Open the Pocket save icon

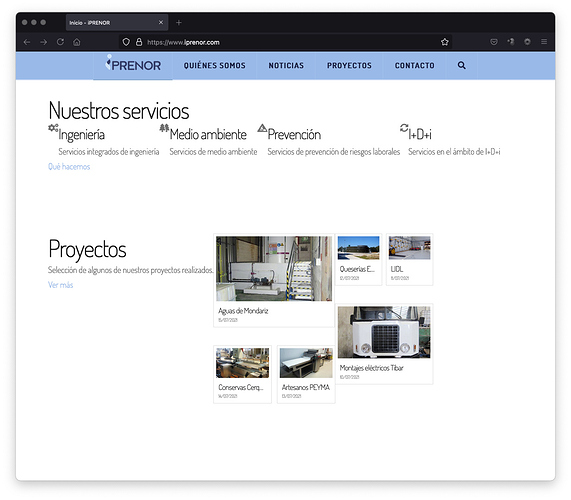493,42
